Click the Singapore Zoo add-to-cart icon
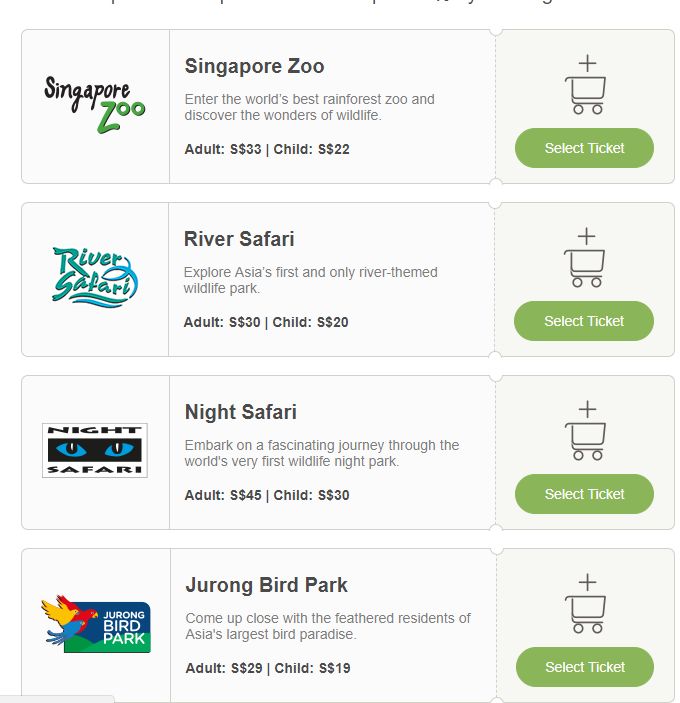The height and width of the screenshot is (703, 680). pos(585,85)
